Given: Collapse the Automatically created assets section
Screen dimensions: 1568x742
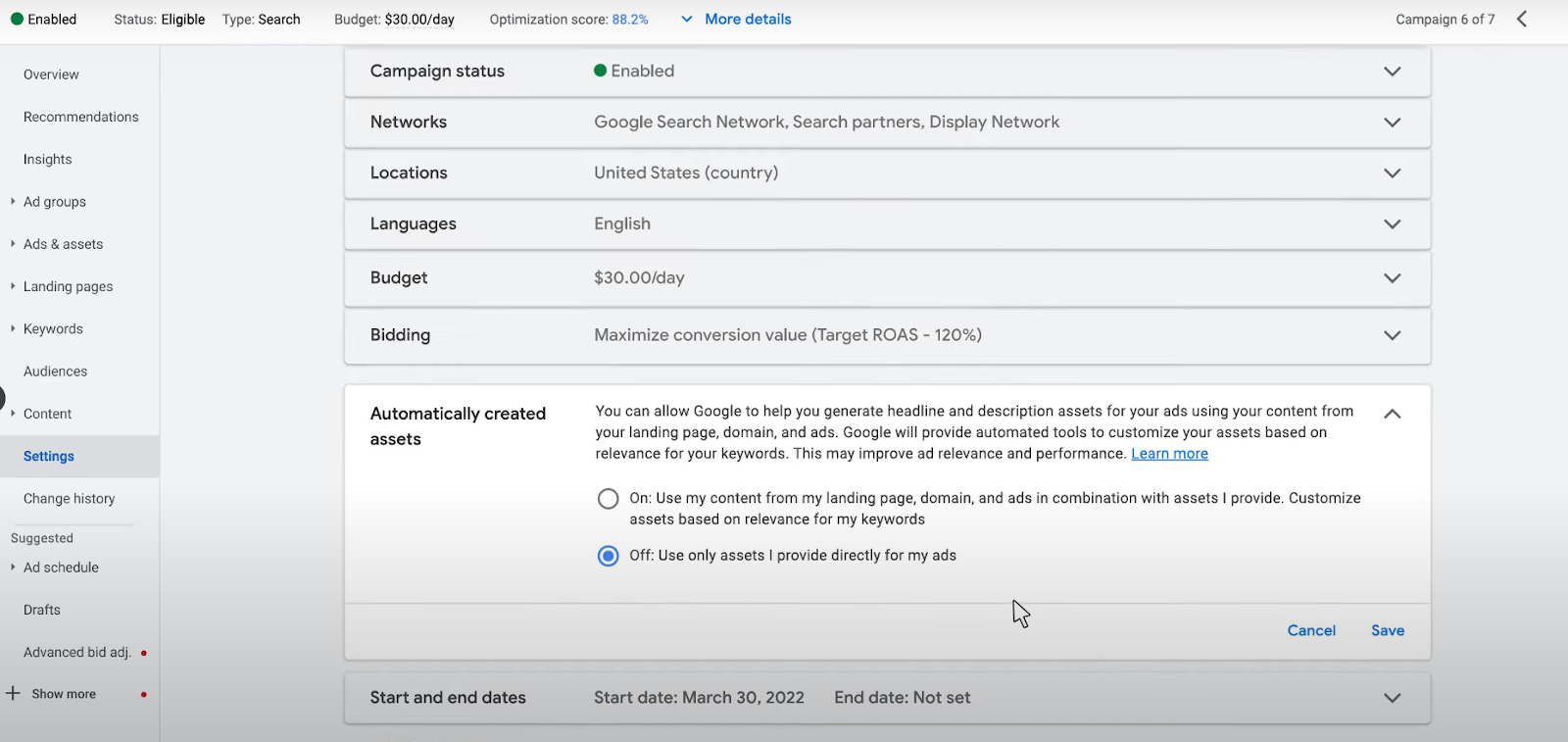Looking at the screenshot, I should click(x=1392, y=414).
